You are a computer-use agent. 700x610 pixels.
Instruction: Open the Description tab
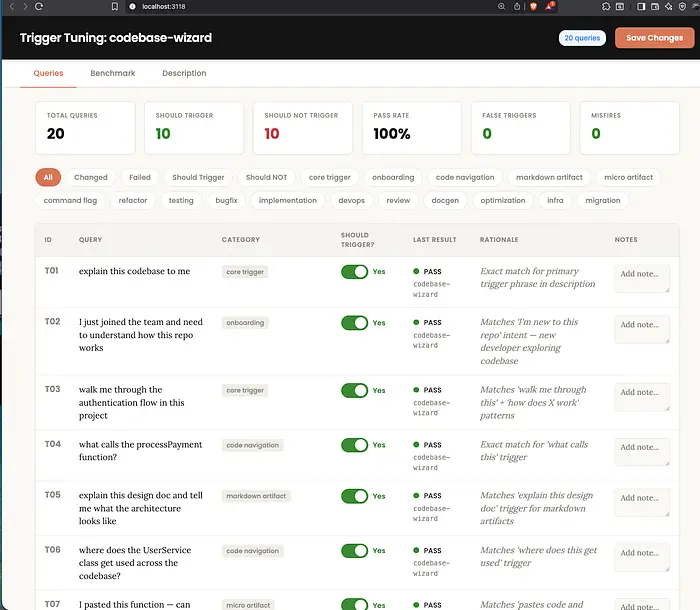pos(184,73)
